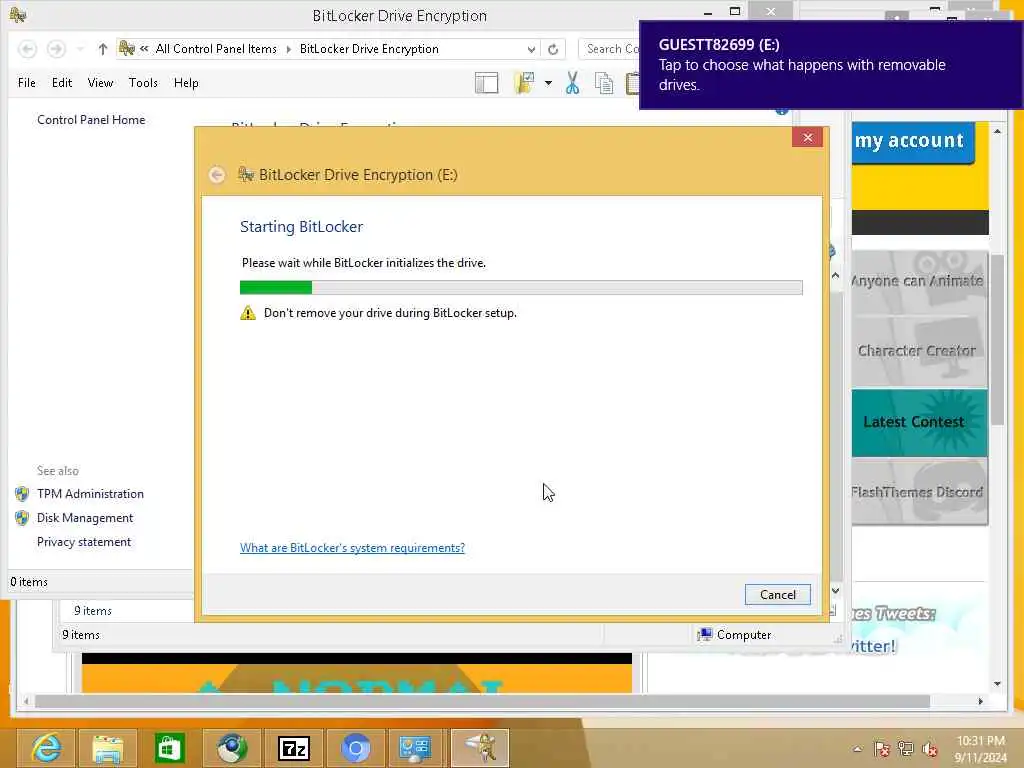The image size is (1024, 768).
Task: Open the View menu
Action: click(101, 83)
